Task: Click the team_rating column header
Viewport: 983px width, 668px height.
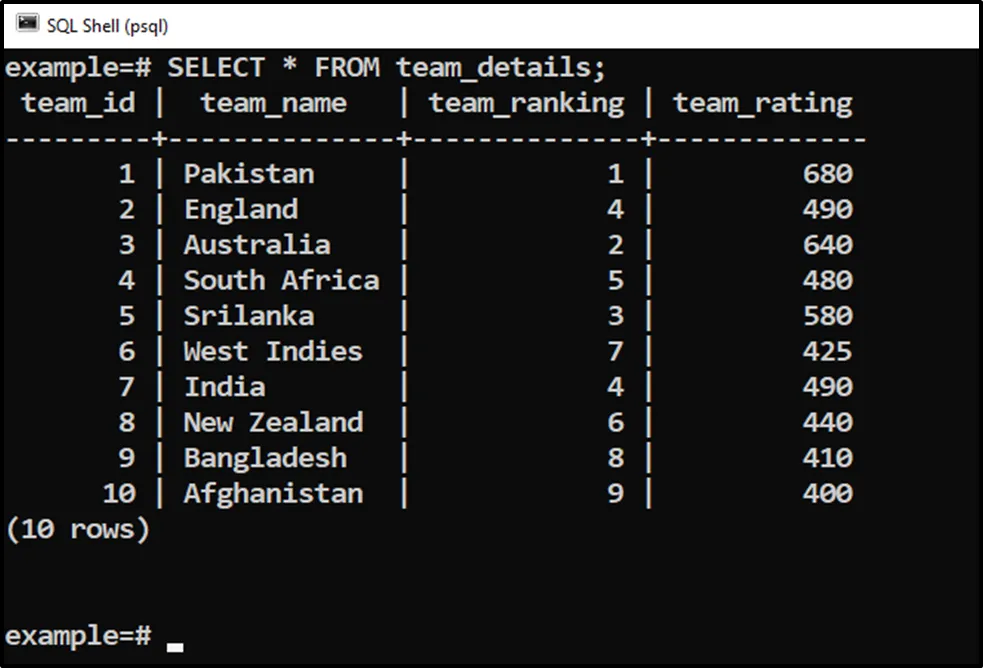Action: click(762, 103)
